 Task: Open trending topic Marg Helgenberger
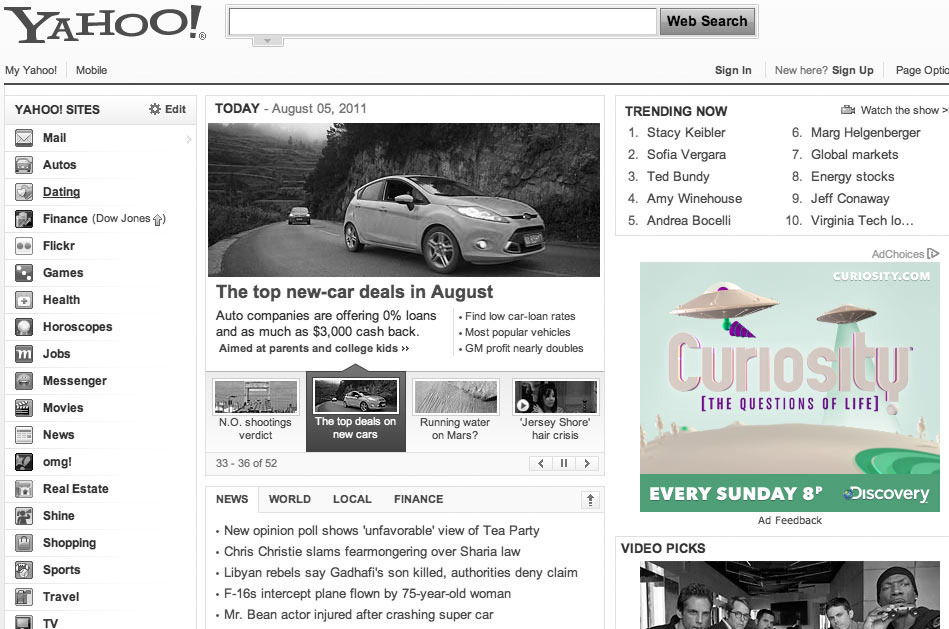click(x=865, y=133)
